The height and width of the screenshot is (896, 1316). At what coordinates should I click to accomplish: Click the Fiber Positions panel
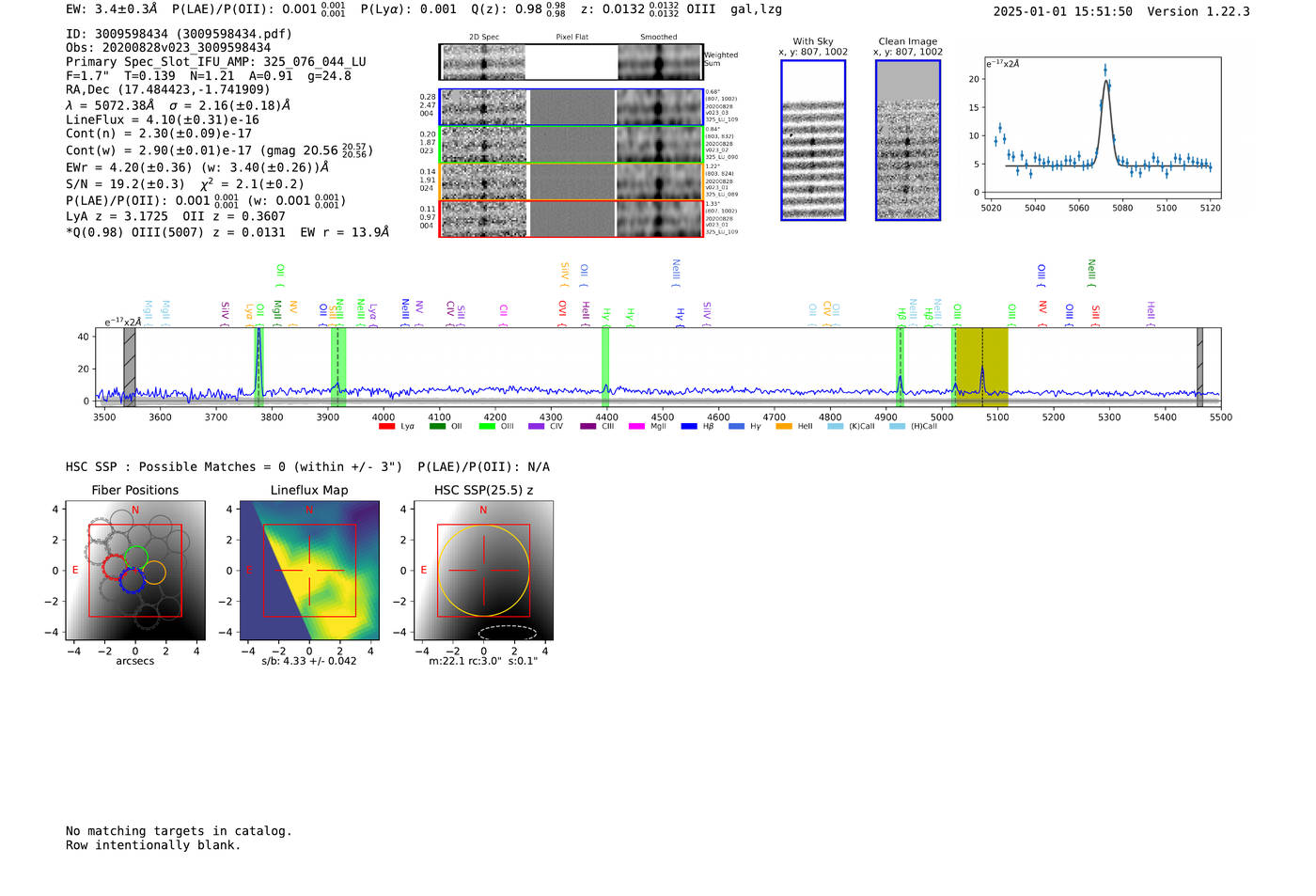[x=135, y=571]
